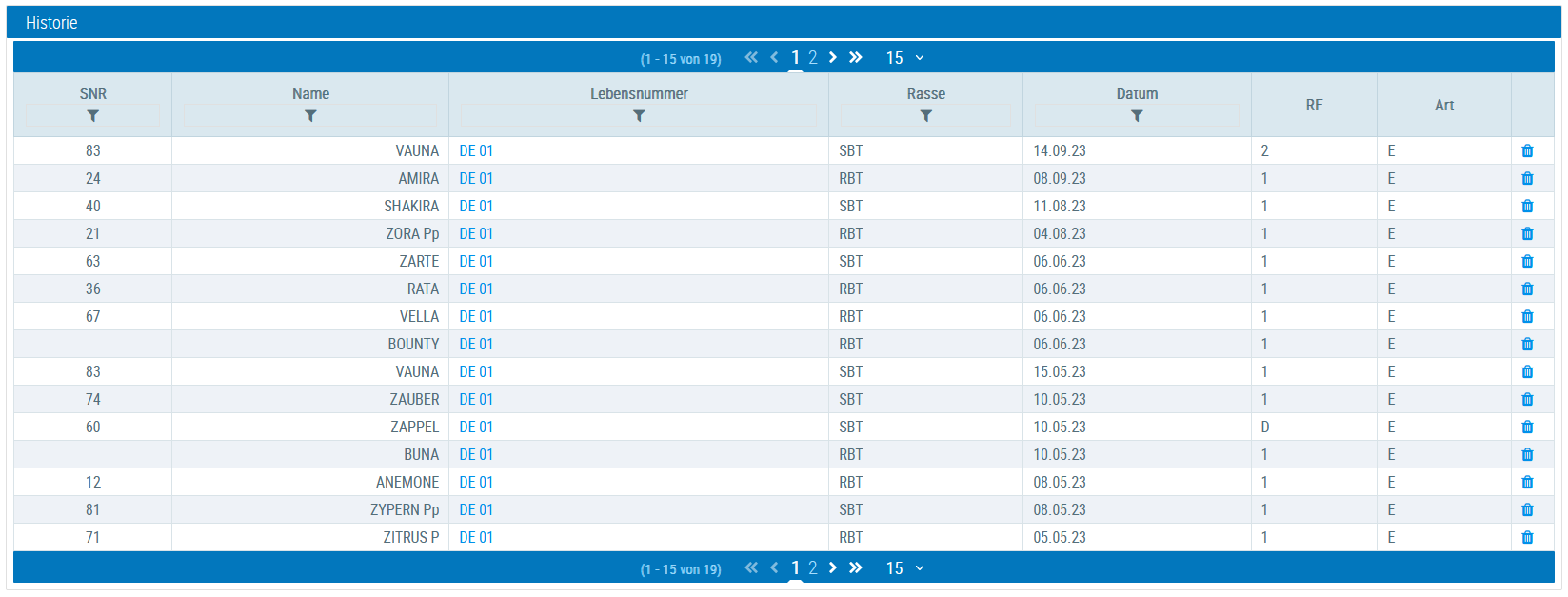Click trash icon in the VELLA row
This screenshot has width=1568, height=597.
(1527, 316)
